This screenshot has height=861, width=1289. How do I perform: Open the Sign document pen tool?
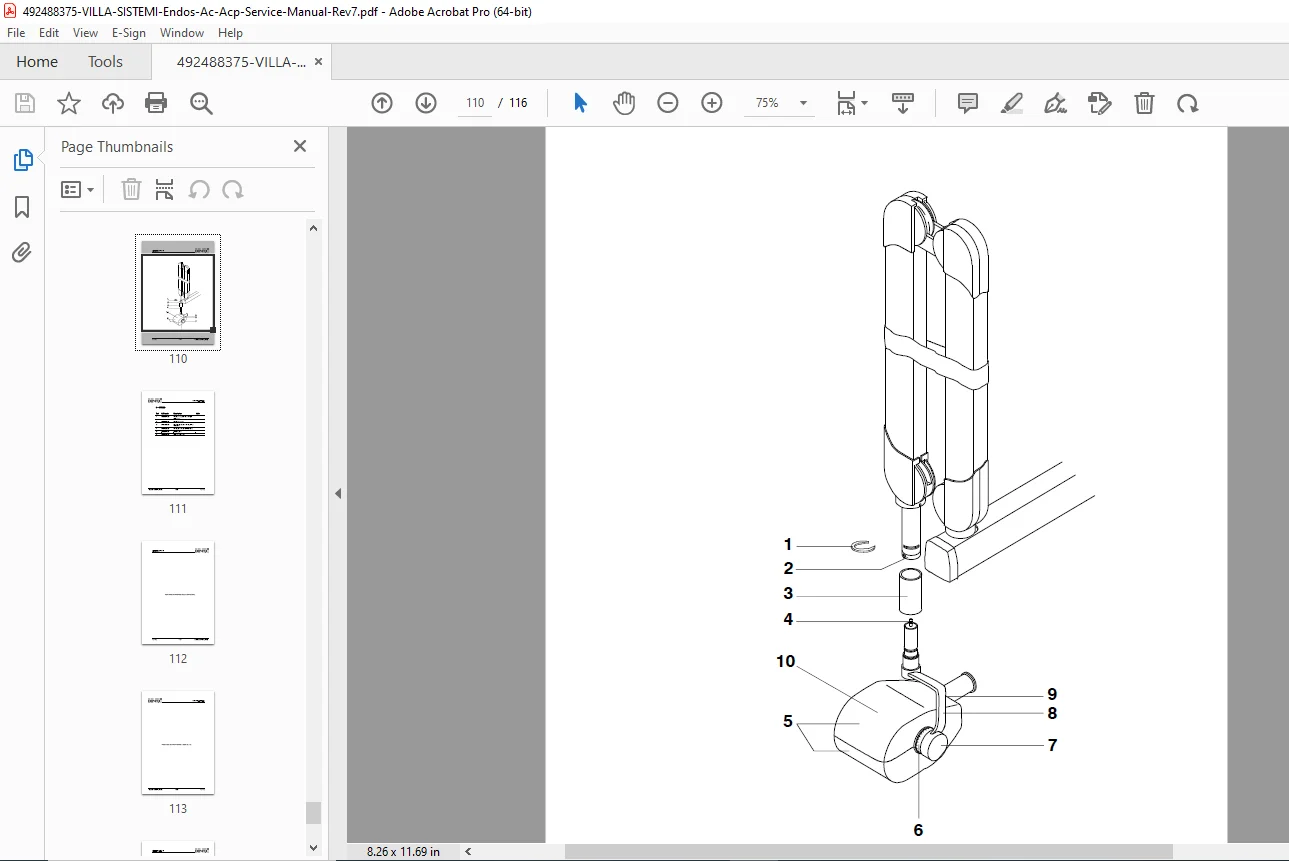point(1056,103)
